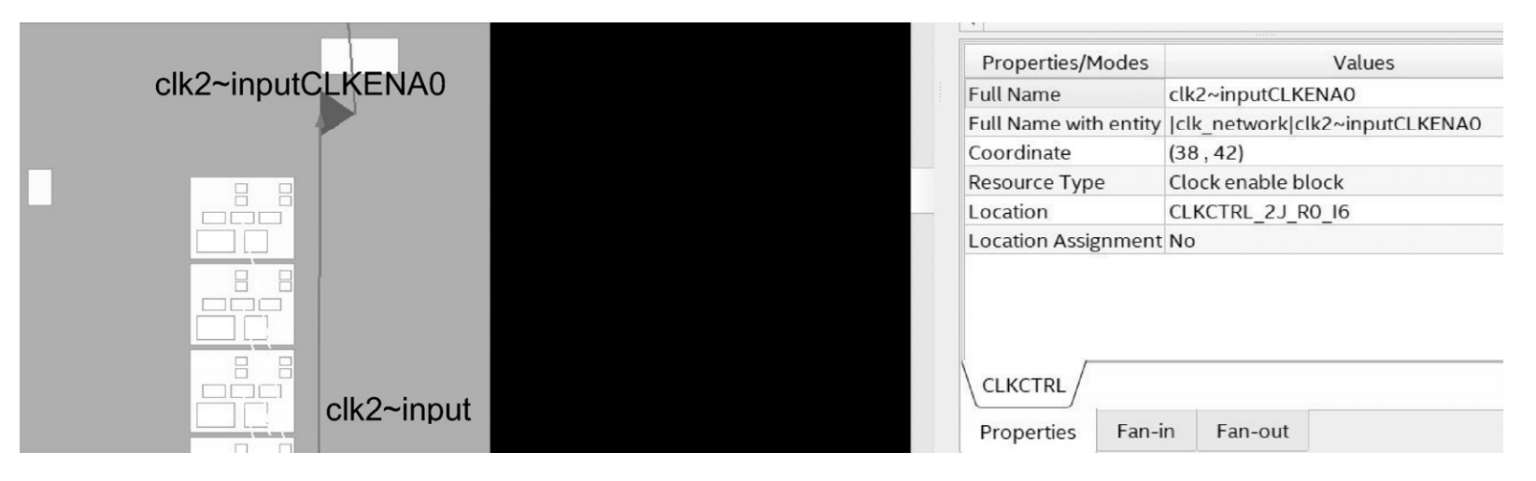Image resolution: width=1536 pixels, height=481 pixels.
Task: Select the CLKCTRL tab
Action: (1023, 386)
